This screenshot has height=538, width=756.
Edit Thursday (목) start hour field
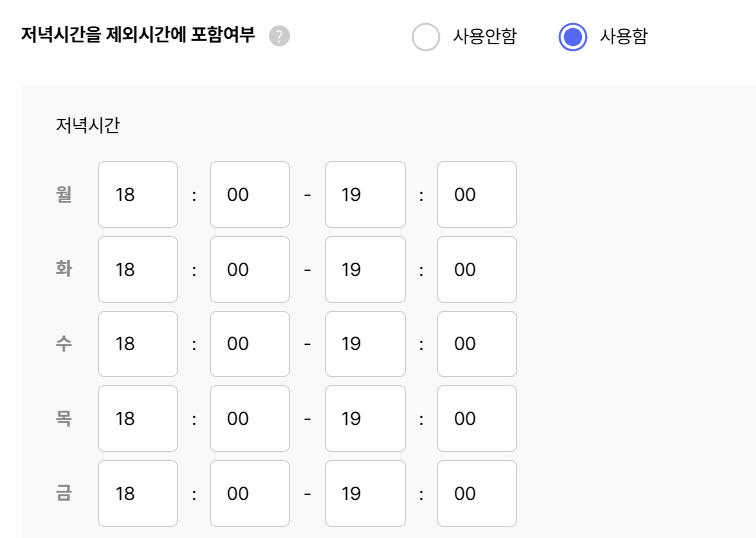tap(138, 418)
